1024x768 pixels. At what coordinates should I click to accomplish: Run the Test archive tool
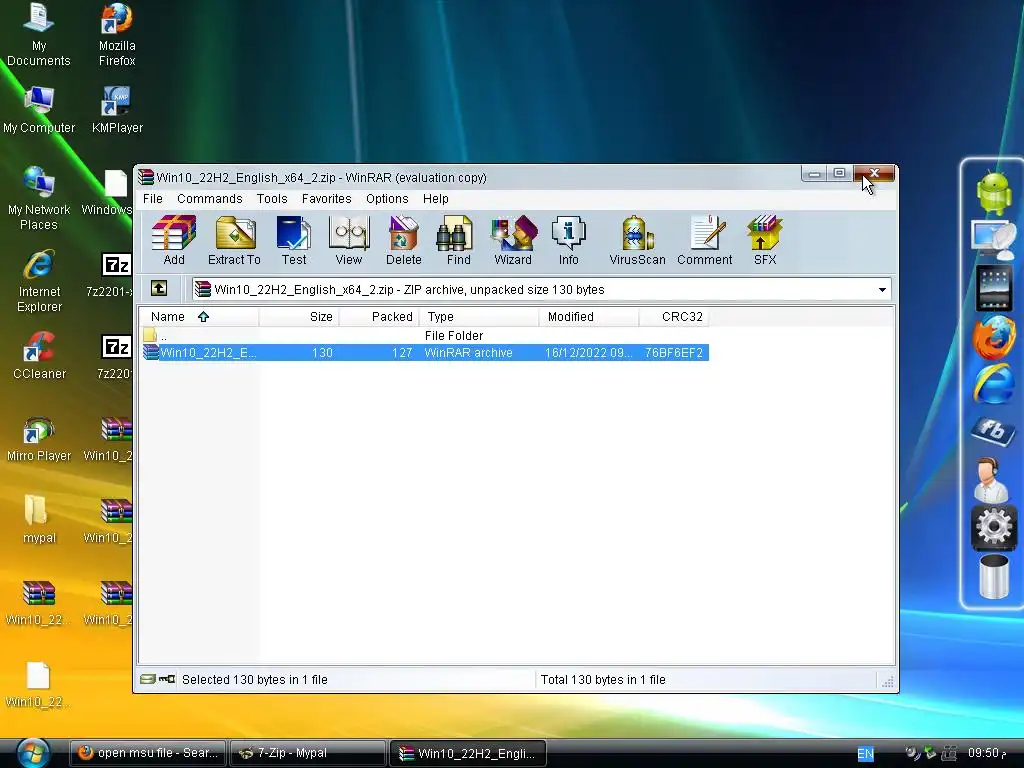pyautogui.click(x=294, y=240)
